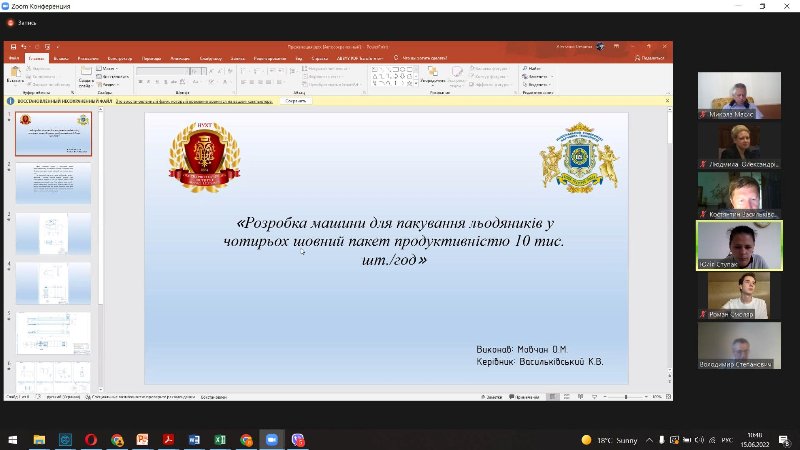Image resolution: width=800 pixels, height=450 pixels.
Task: Open the font name combo box
Action: pyautogui.click(x=162, y=71)
